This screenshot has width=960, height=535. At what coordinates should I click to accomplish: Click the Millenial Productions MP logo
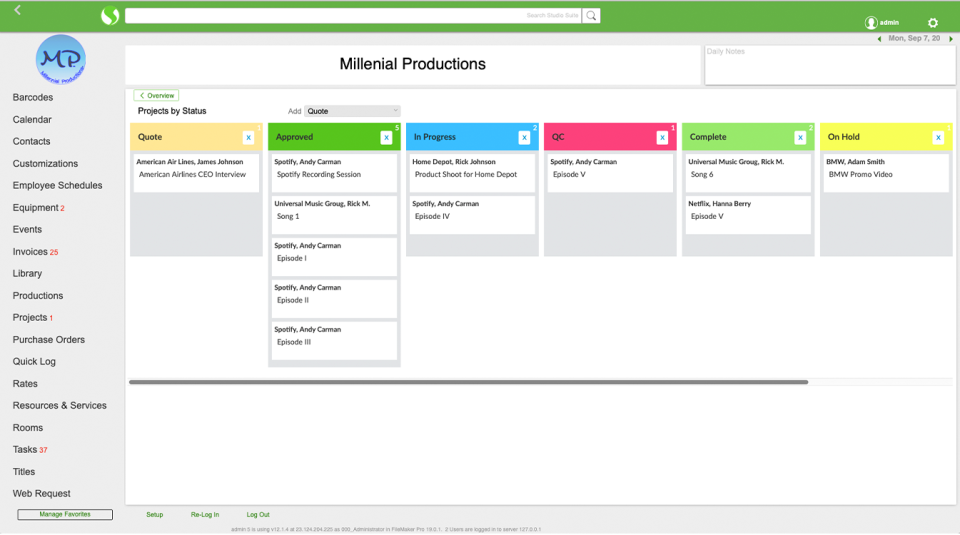(x=61, y=59)
